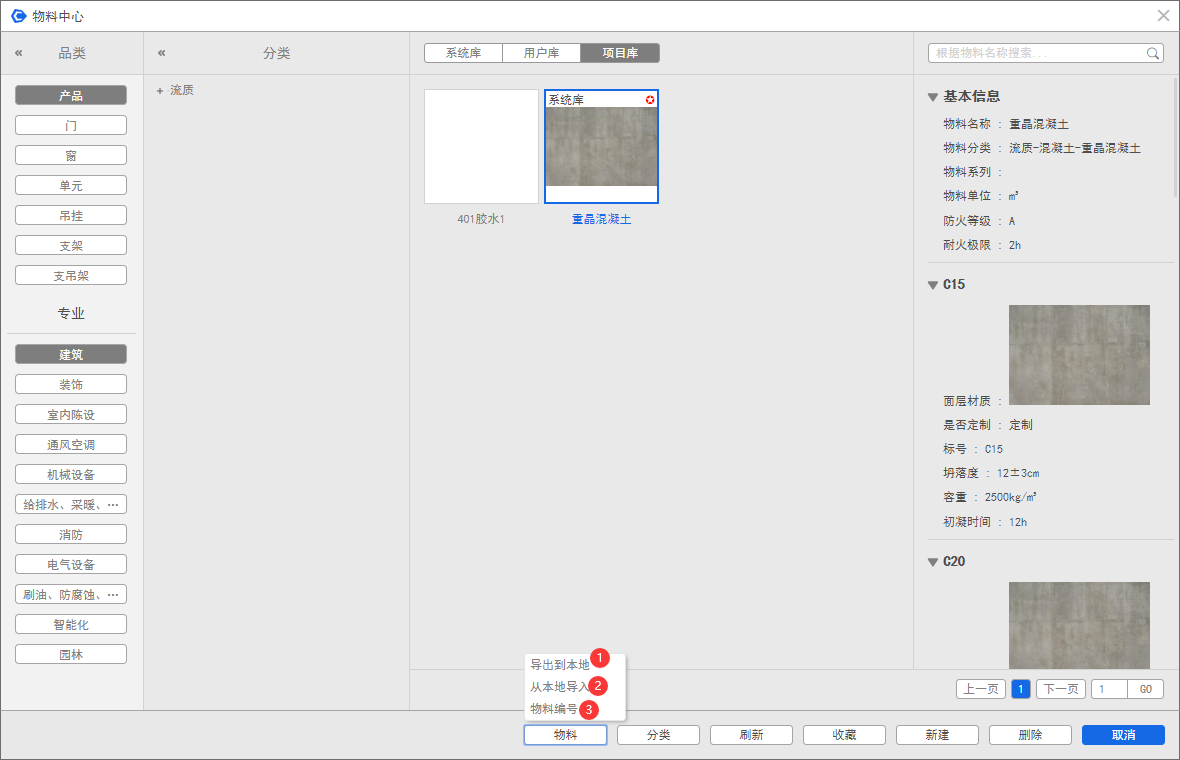Viewport: 1180px width, 760px height.
Task: Select the 消防 discipline toggle
Action: point(71,535)
